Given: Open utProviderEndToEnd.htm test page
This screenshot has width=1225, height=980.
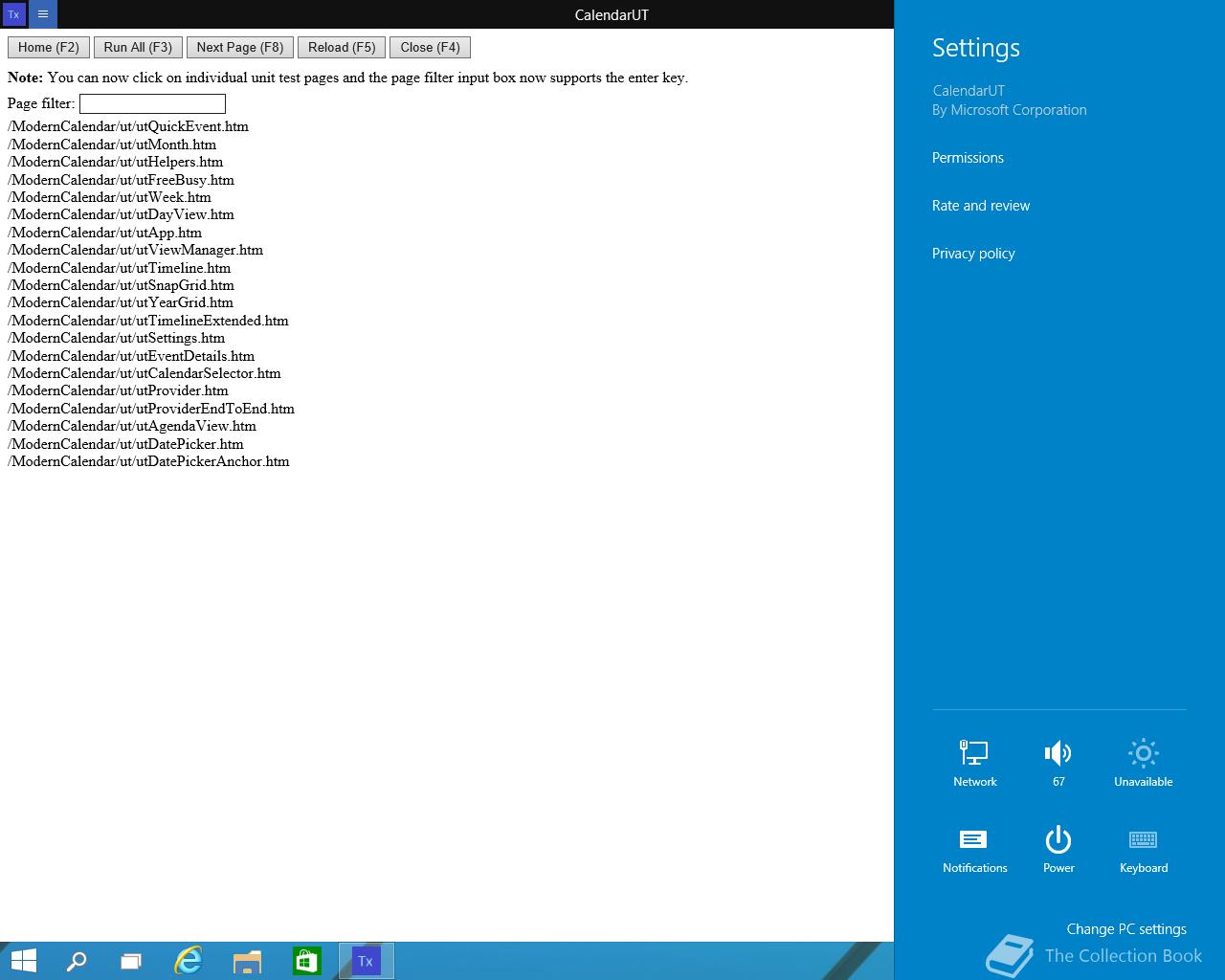Looking at the screenshot, I should pyautogui.click(x=151, y=409).
